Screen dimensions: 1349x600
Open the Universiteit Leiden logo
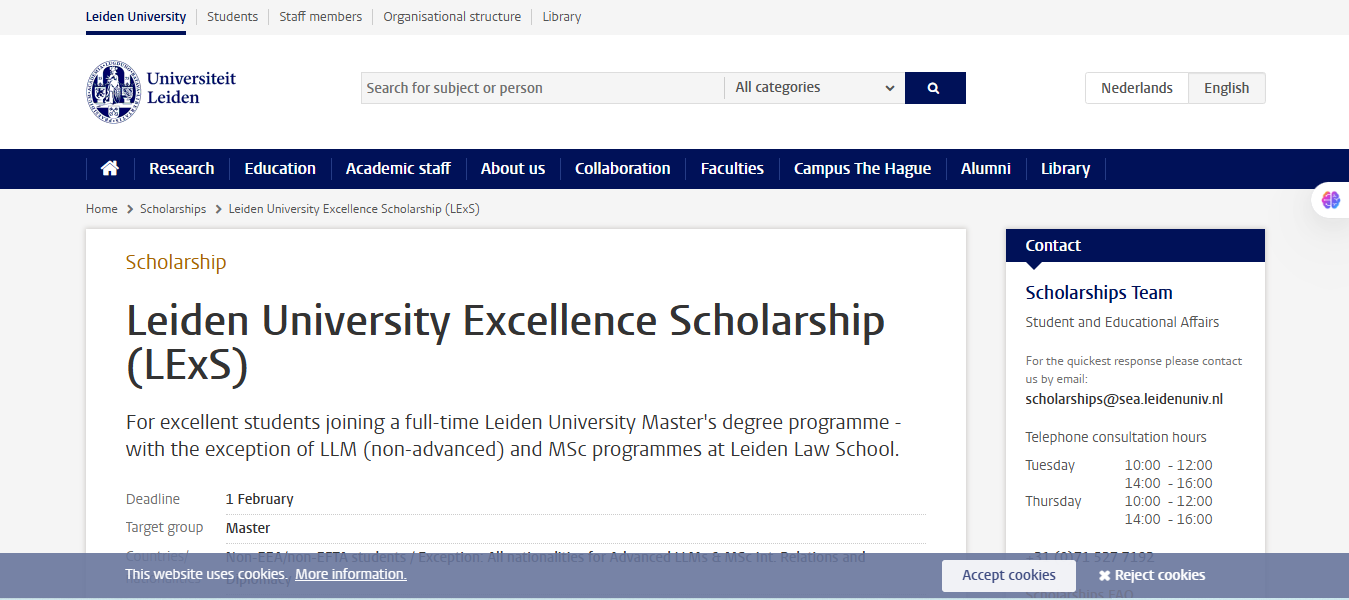(161, 90)
